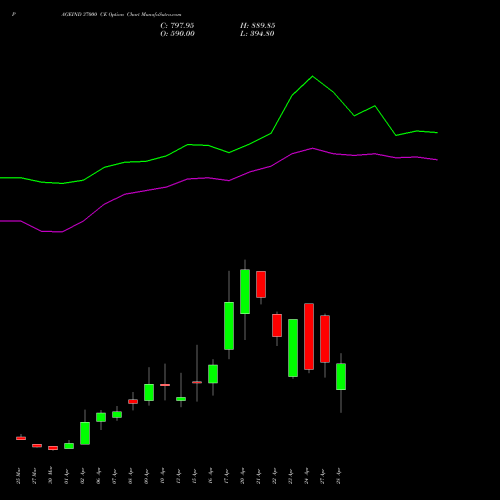Click the high value "H: 889.85"
Viewport: 500px width, 500px height.
pos(257,25)
